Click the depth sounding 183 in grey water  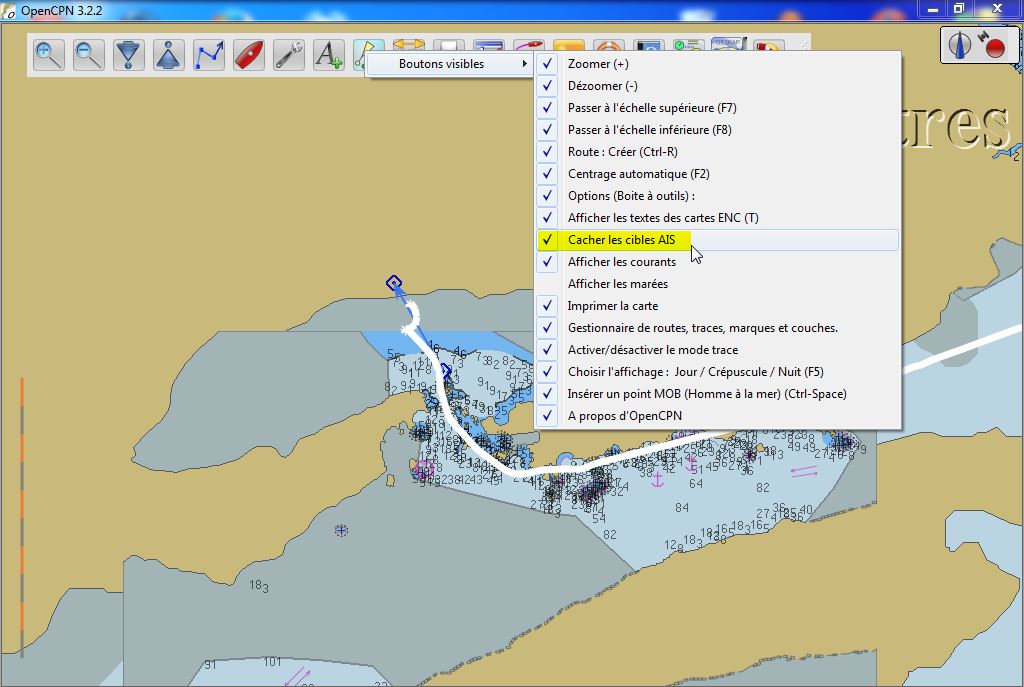pos(259,586)
